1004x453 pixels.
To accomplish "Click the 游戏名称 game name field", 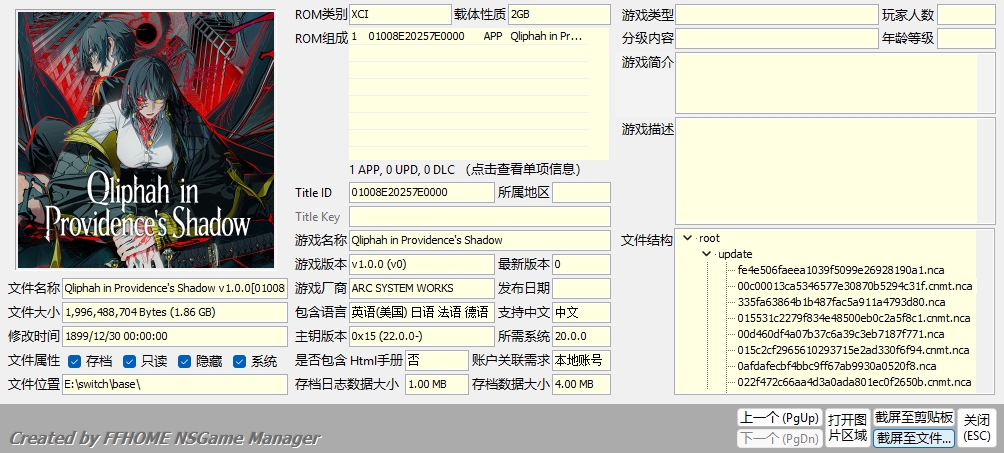I will [480, 240].
